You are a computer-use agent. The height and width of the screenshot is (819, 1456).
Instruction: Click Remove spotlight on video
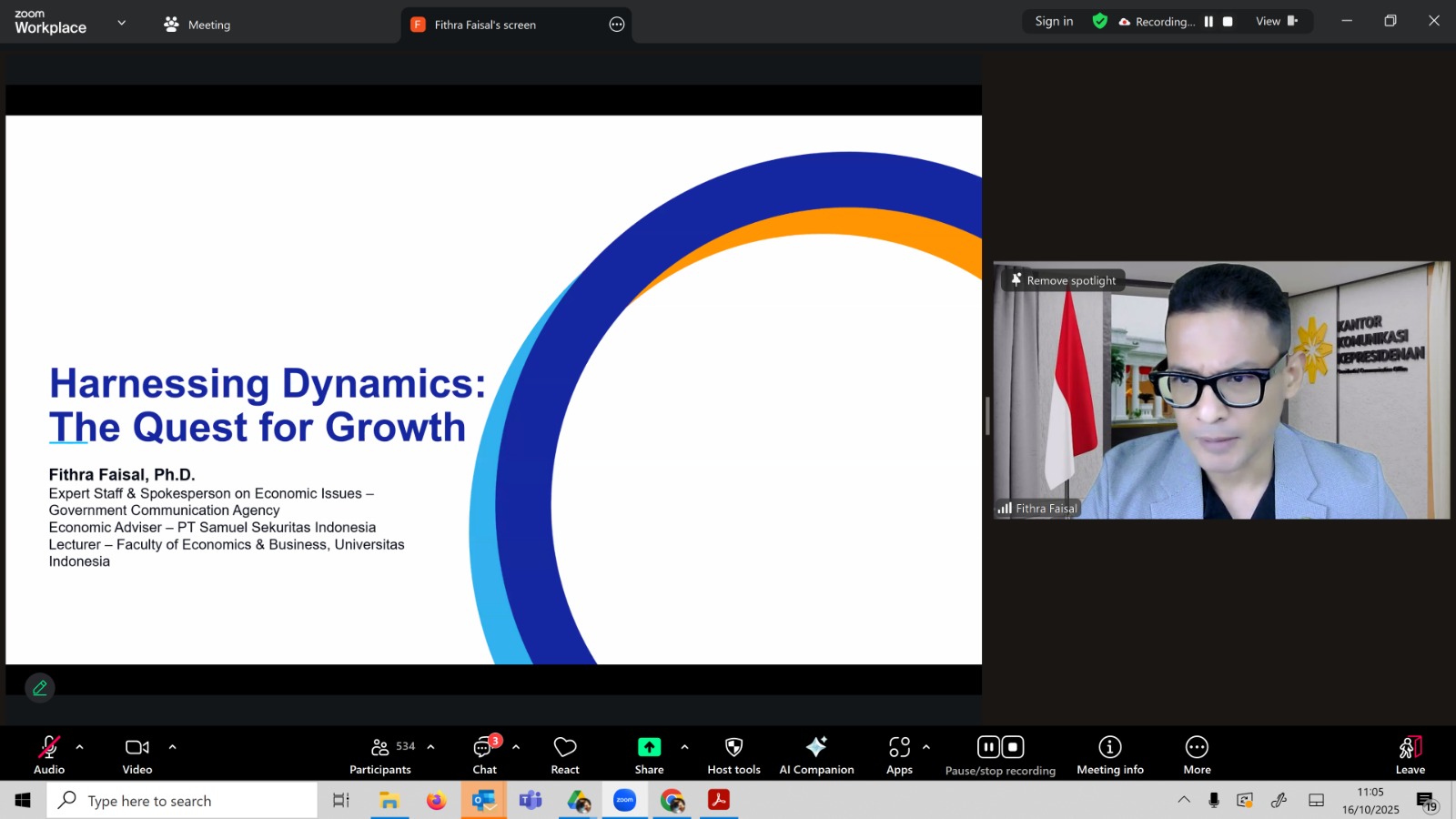(1063, 280)
